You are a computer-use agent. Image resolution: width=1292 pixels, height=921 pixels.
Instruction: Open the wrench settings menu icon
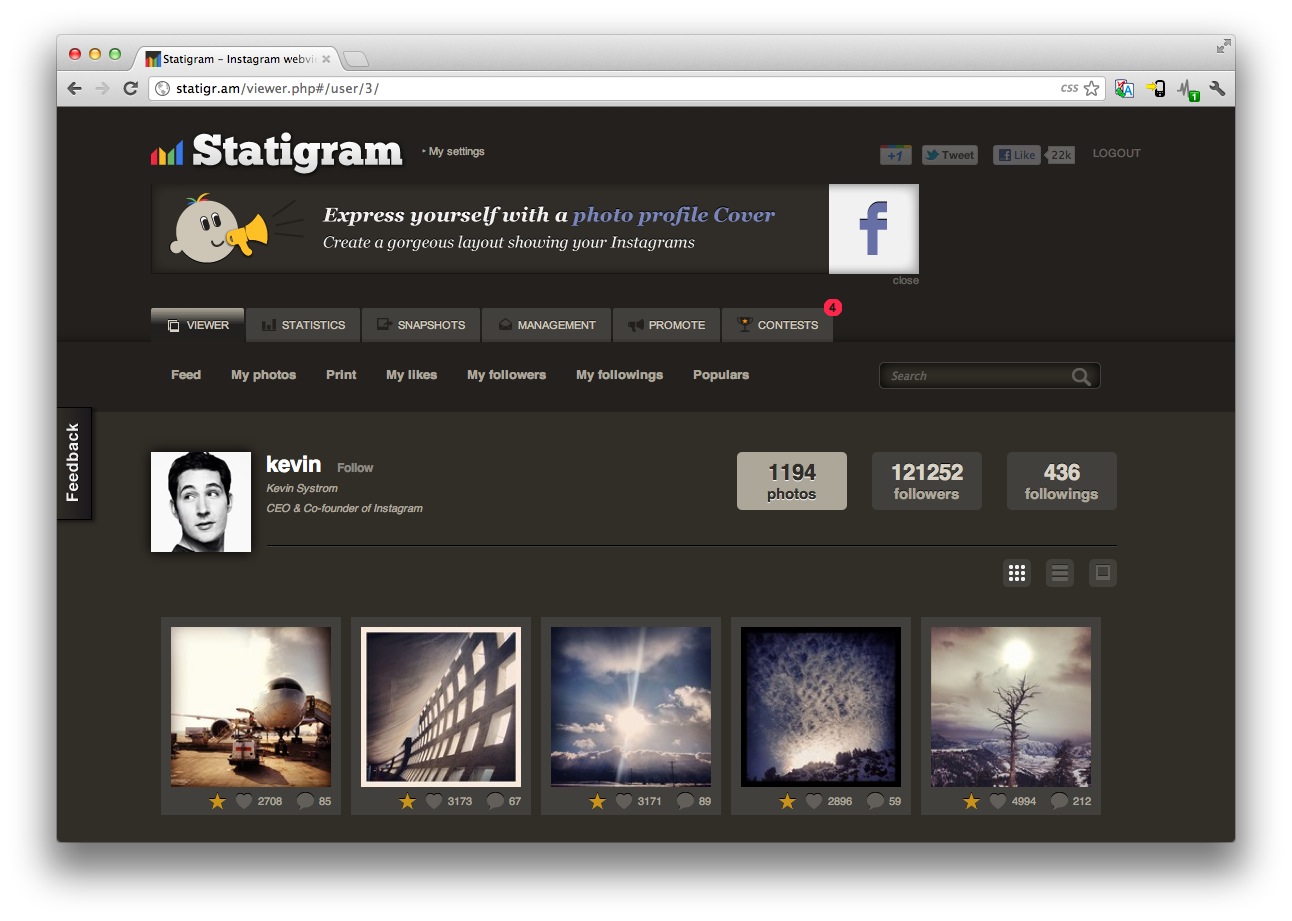click(x=1217, y=89)
